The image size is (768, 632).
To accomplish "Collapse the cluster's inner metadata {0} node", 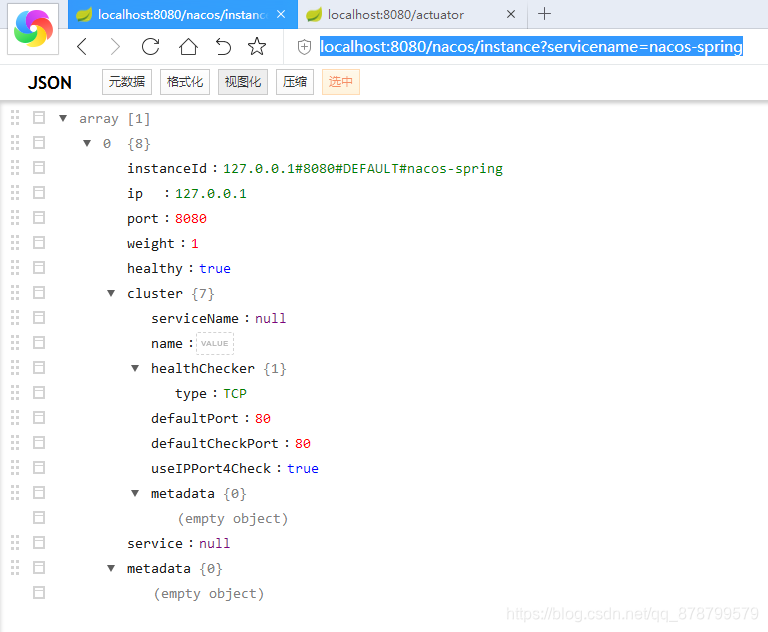I will pos(135,493).
